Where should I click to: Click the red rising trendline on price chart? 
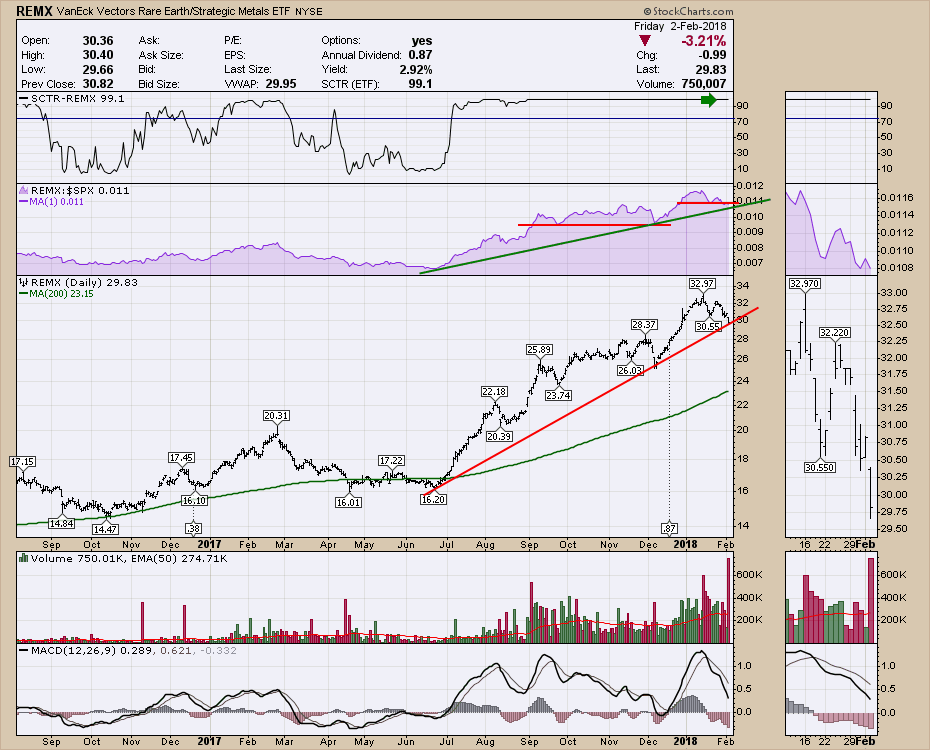591,401
